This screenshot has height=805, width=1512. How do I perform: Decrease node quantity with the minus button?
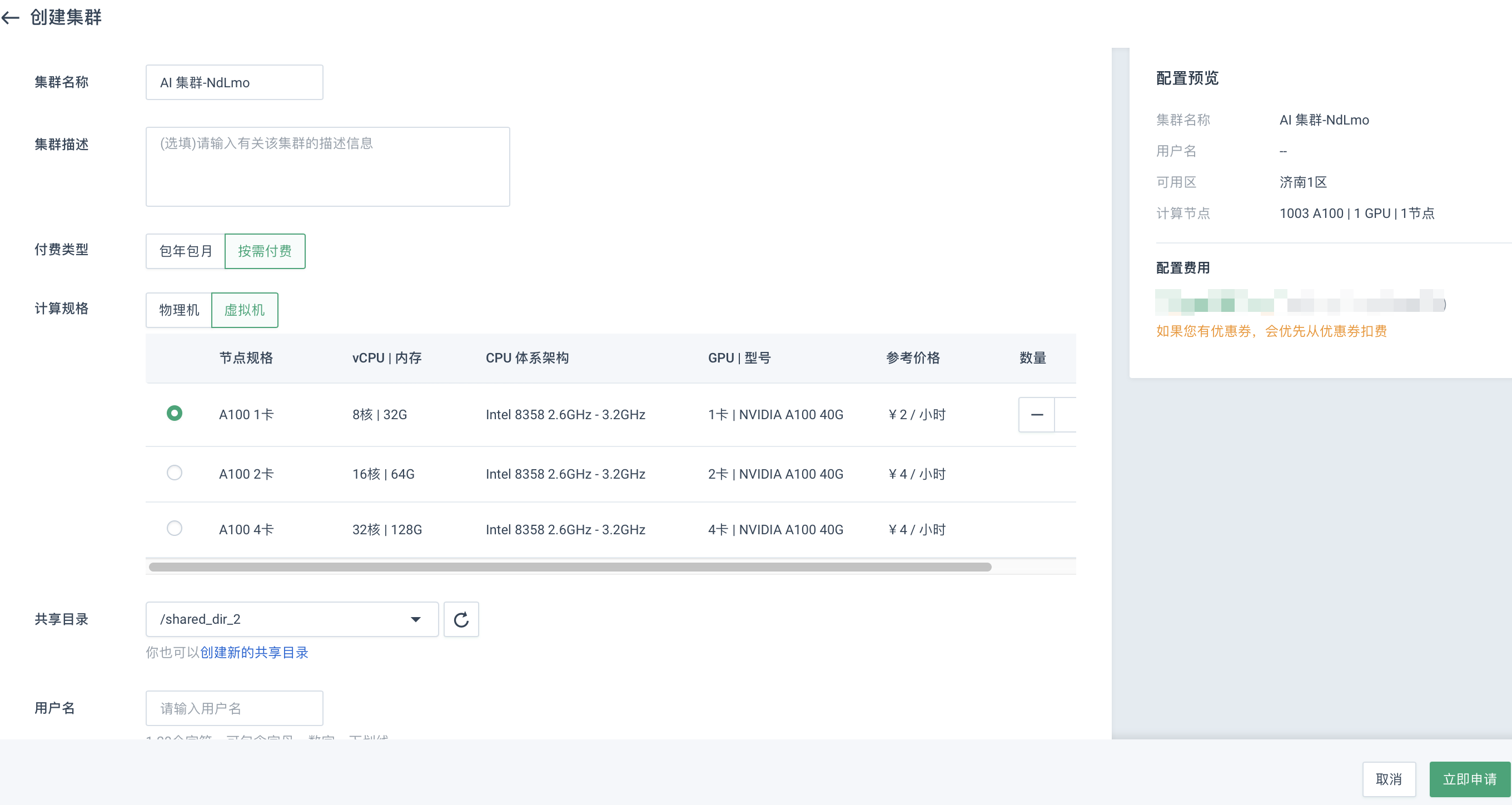point(1037,415)
